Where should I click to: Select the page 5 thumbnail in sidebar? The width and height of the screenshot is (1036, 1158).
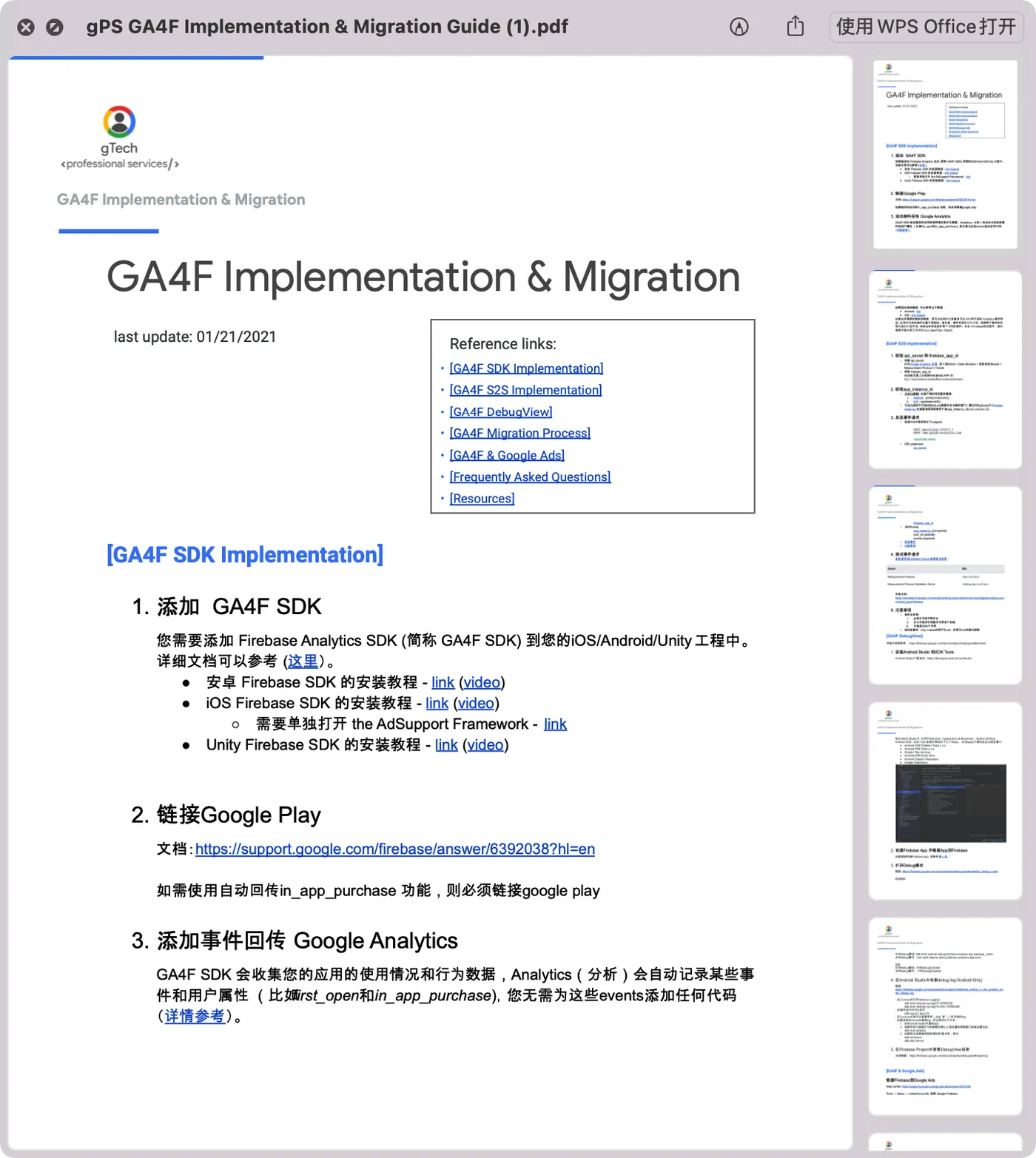pyautogui.click(x=945, y=1017)
